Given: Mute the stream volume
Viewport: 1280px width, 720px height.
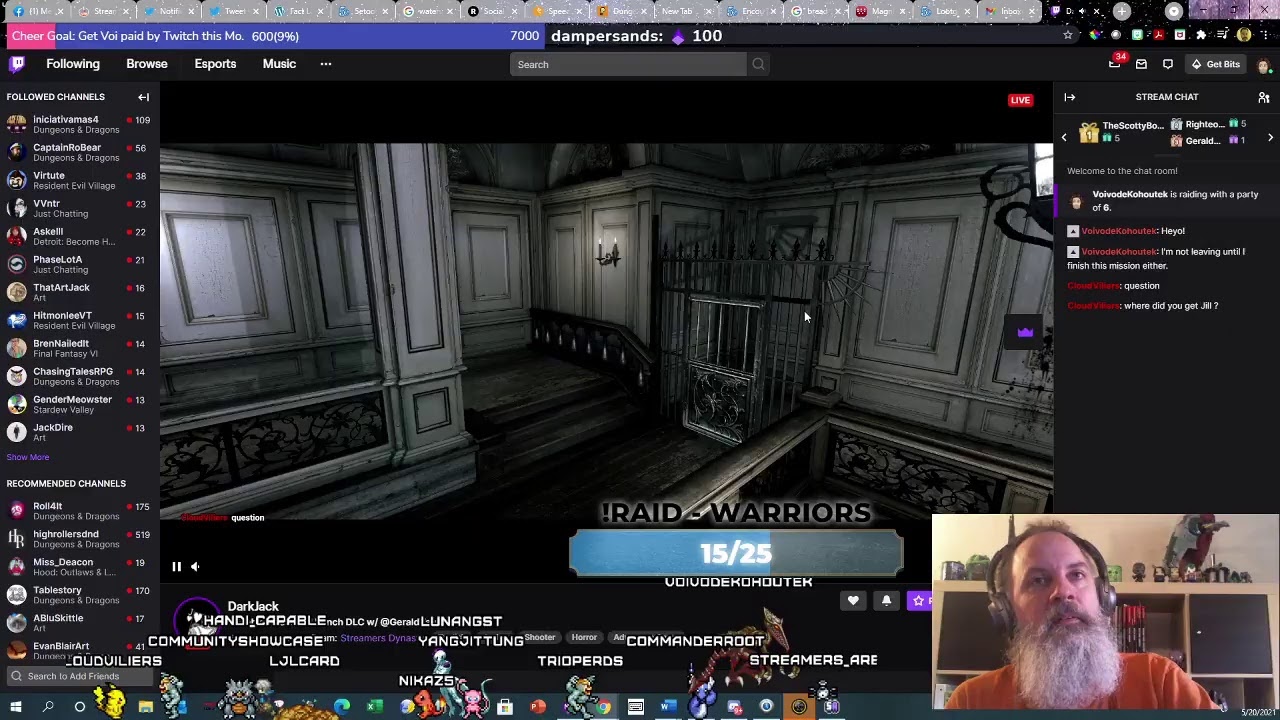Looking at the screenshot, I should [195, 567].
